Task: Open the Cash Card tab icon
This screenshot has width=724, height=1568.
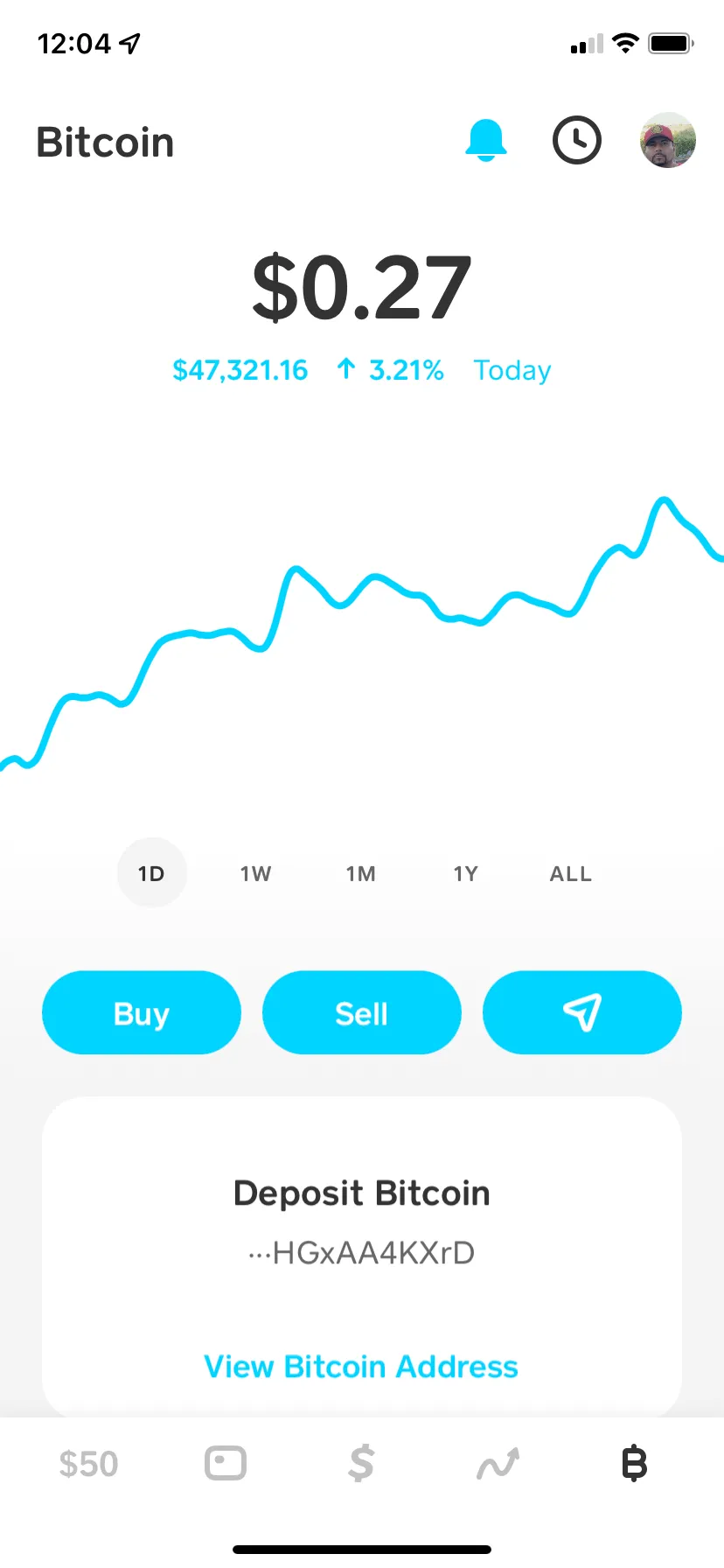Action: point(226,1463)
